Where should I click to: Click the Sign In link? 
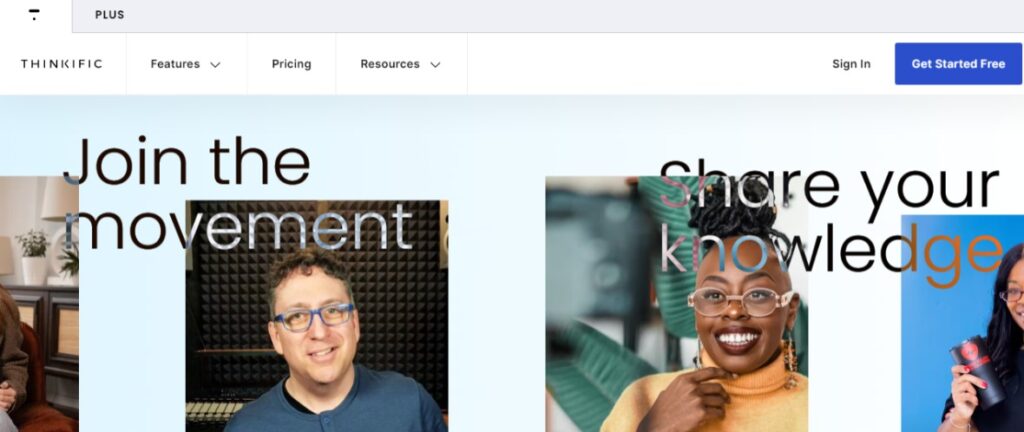coord(851,64)
